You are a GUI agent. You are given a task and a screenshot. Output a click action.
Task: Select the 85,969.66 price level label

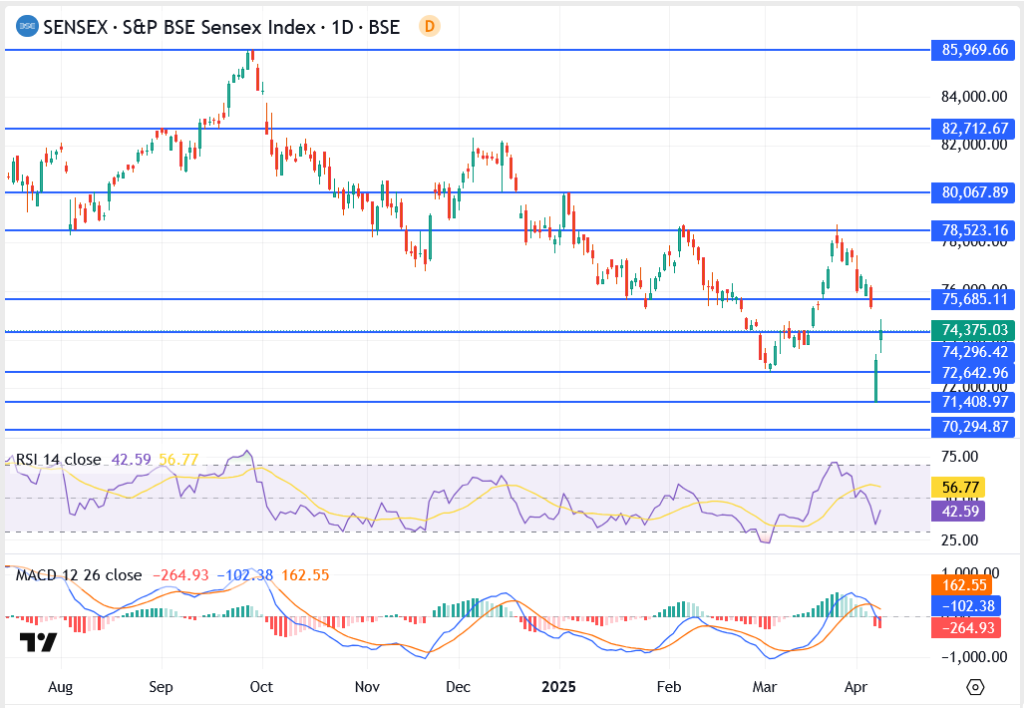pos(973,49)
